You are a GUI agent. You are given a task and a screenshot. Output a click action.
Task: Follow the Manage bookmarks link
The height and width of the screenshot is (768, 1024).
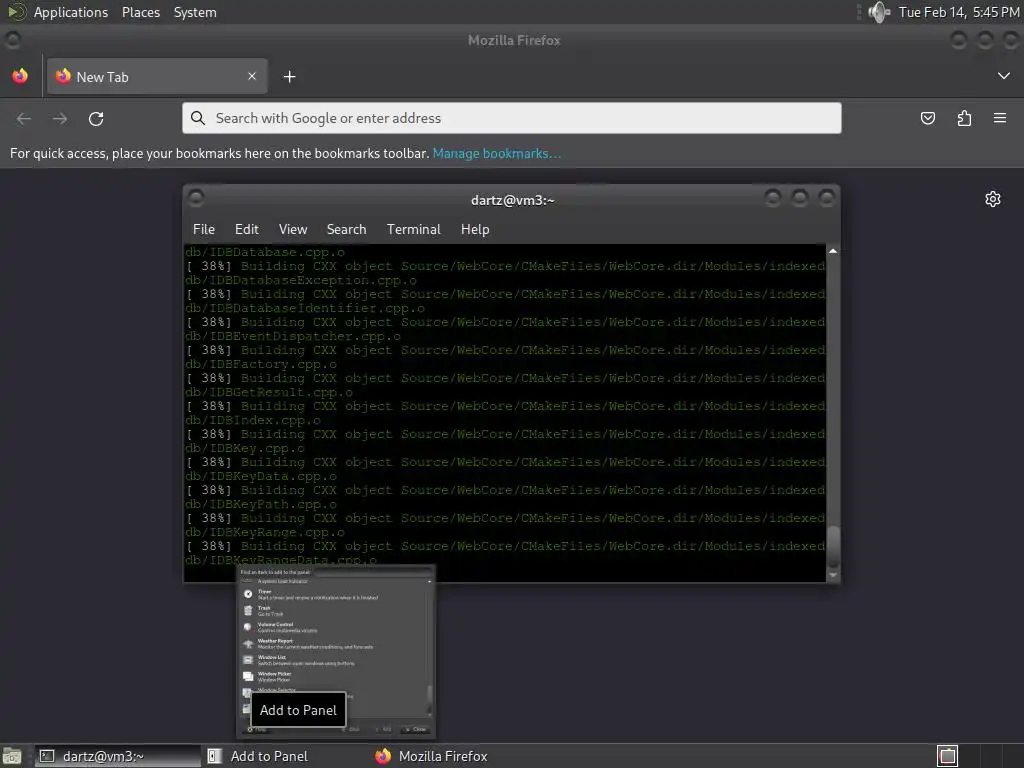click(x=496, y=153)
